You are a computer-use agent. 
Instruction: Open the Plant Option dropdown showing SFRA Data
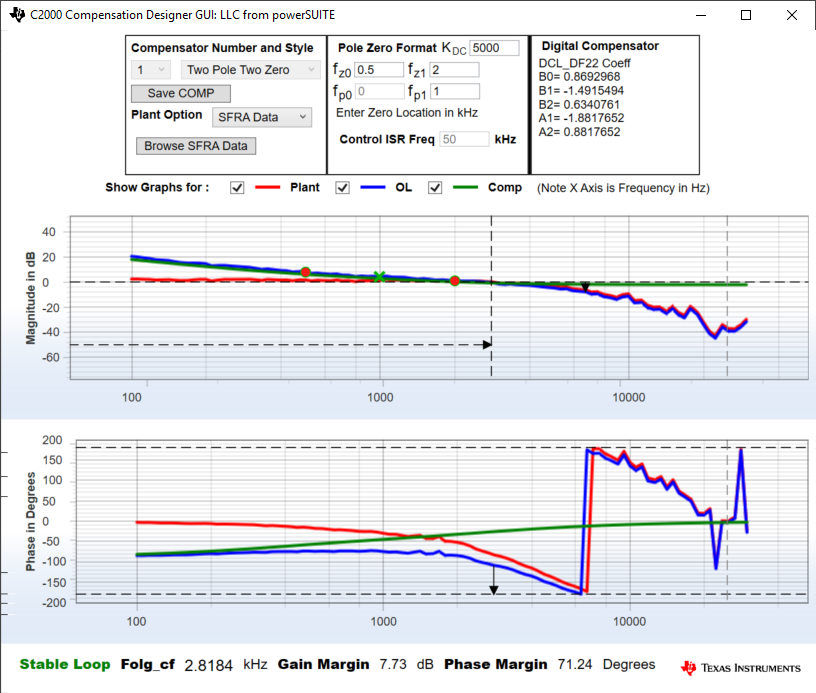click(x=261, y=116)
